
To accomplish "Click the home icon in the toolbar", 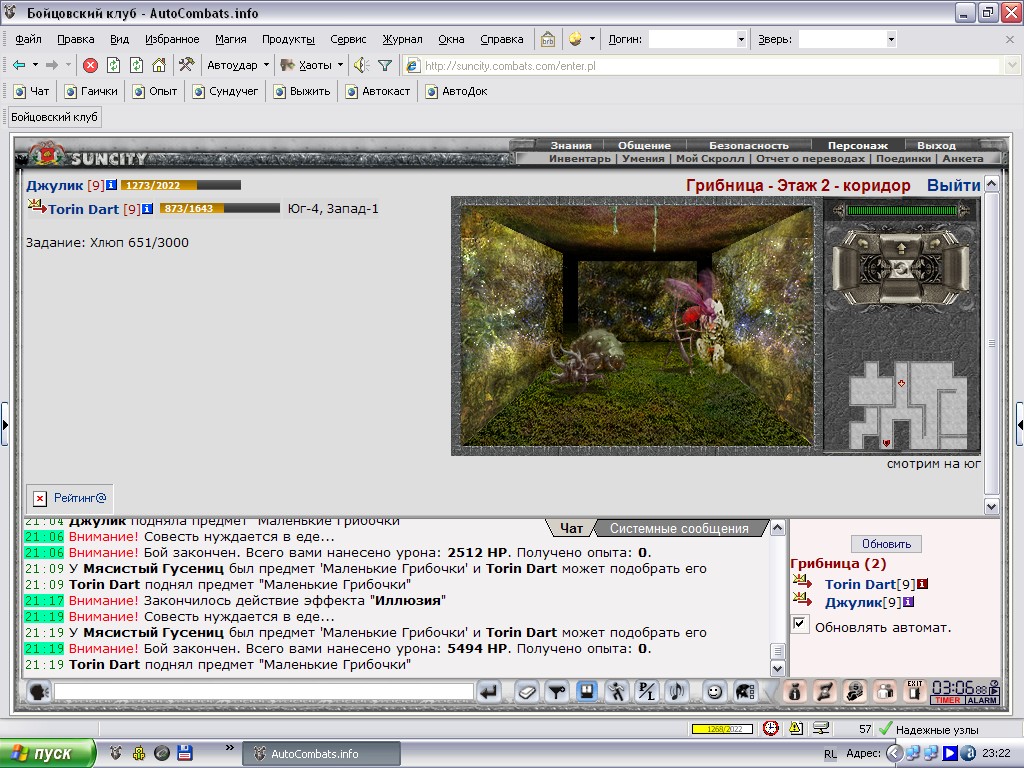I will coord(159,65).
